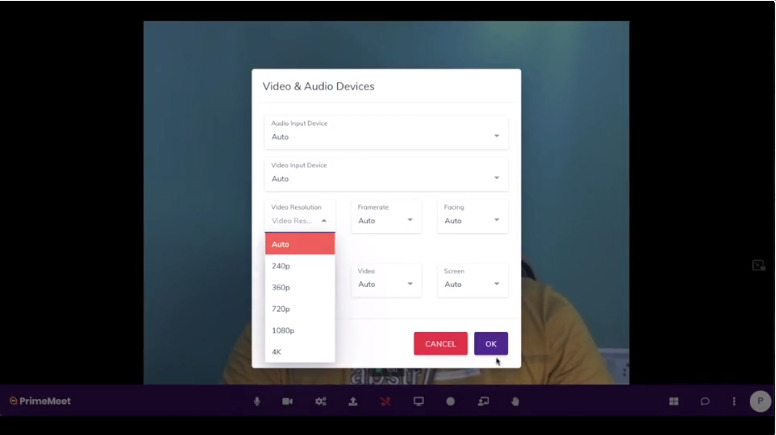This screenshot has height=435, width=776.
Task: Click the CANCEL button
Action: click(440, 343)
